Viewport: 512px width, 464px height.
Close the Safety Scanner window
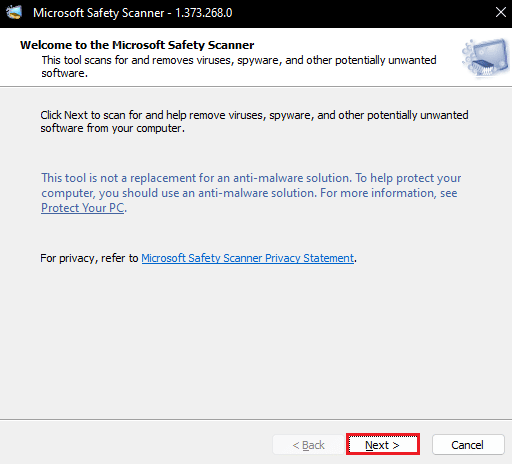point(500,13)
